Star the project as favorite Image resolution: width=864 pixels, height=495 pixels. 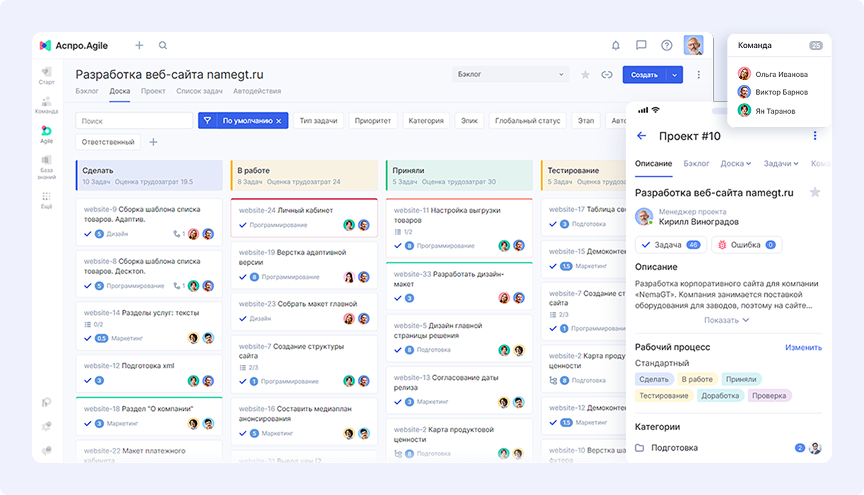(585, 75)
